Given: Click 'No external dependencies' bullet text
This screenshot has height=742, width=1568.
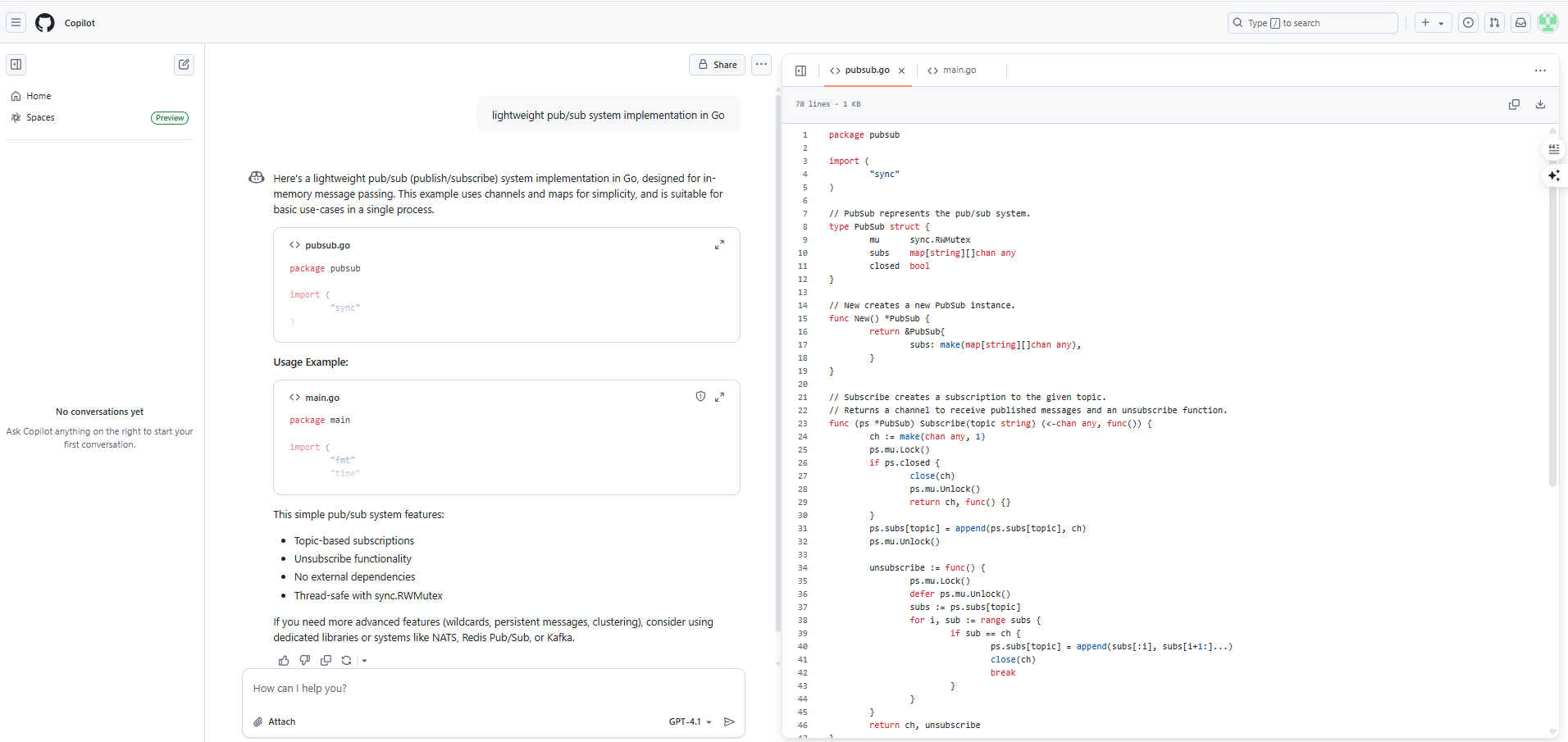Looking at the screenshot, I should [x=354, y=577].
